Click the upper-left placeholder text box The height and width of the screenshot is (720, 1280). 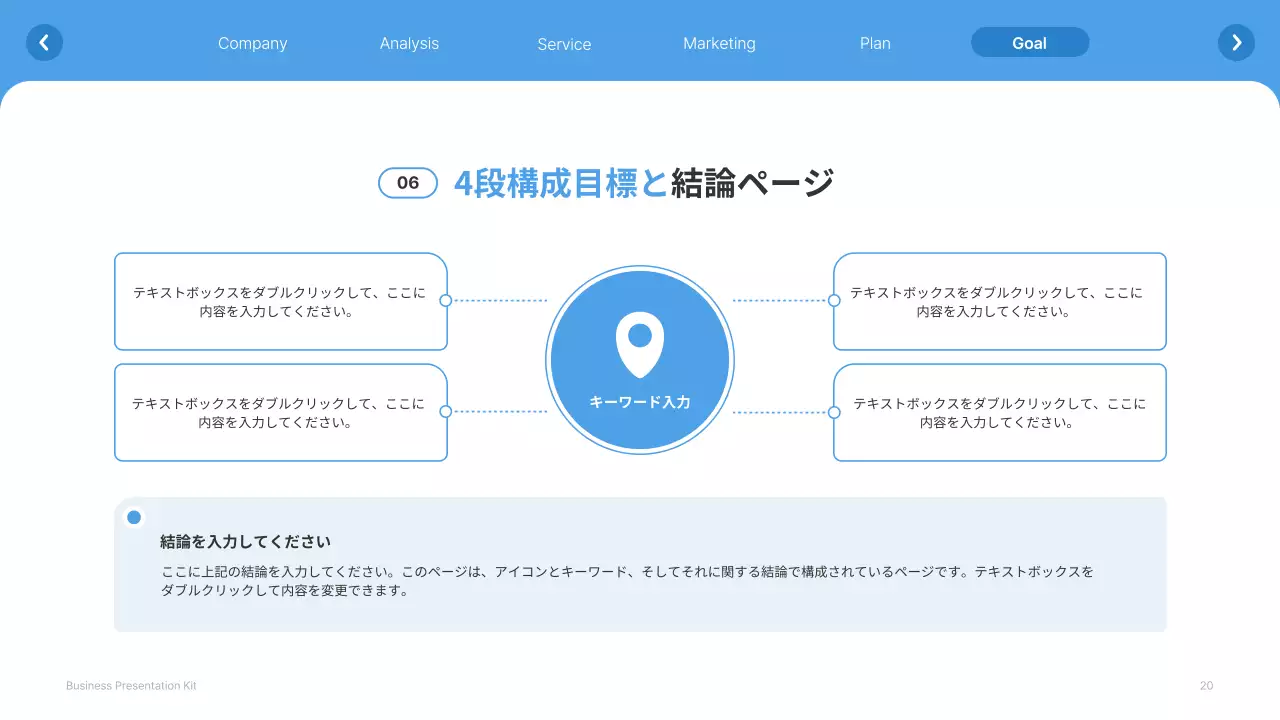tap(280, 301)
